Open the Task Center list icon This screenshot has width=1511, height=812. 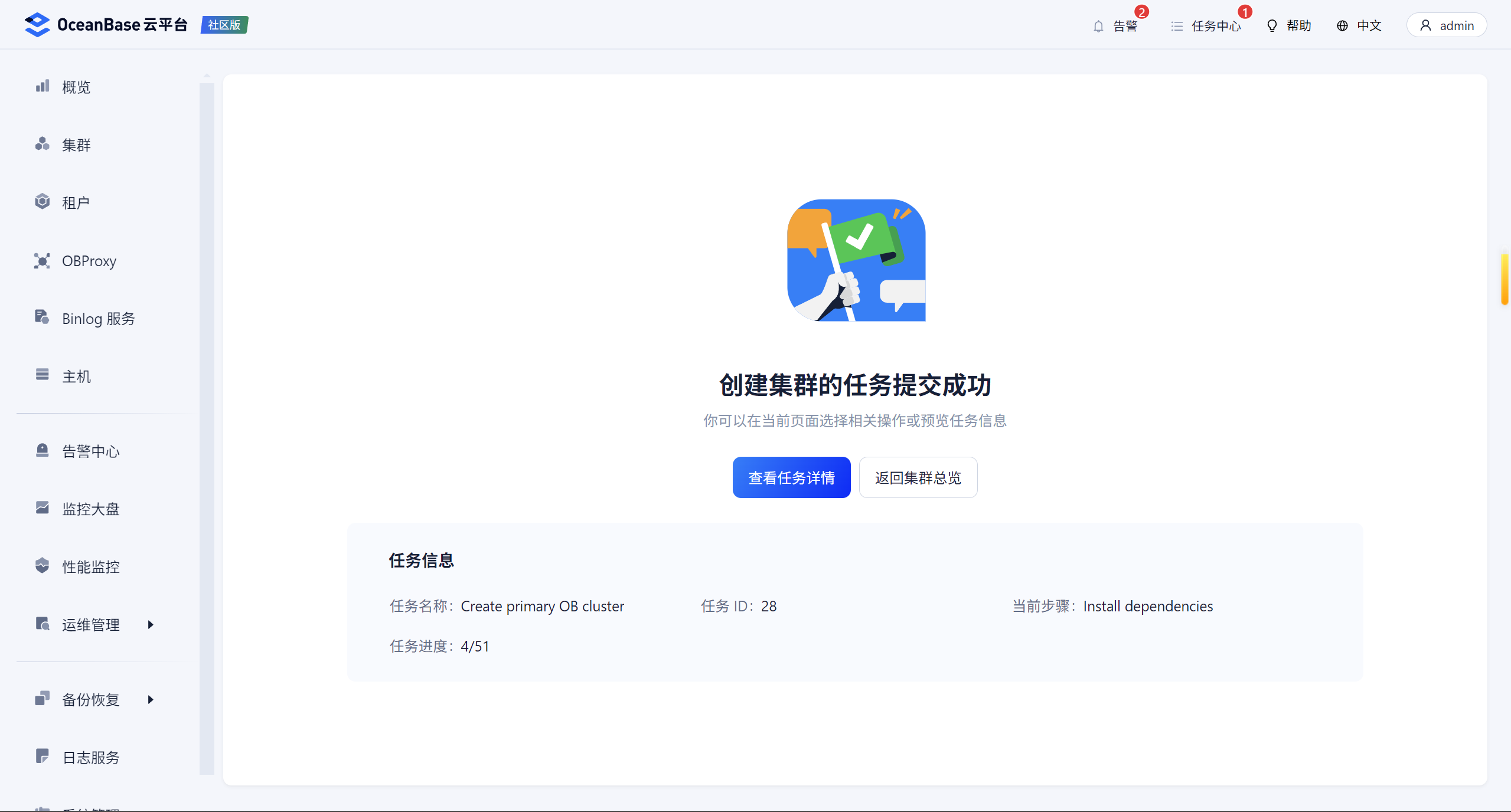pyautogui.click(x=1177, y=26)
